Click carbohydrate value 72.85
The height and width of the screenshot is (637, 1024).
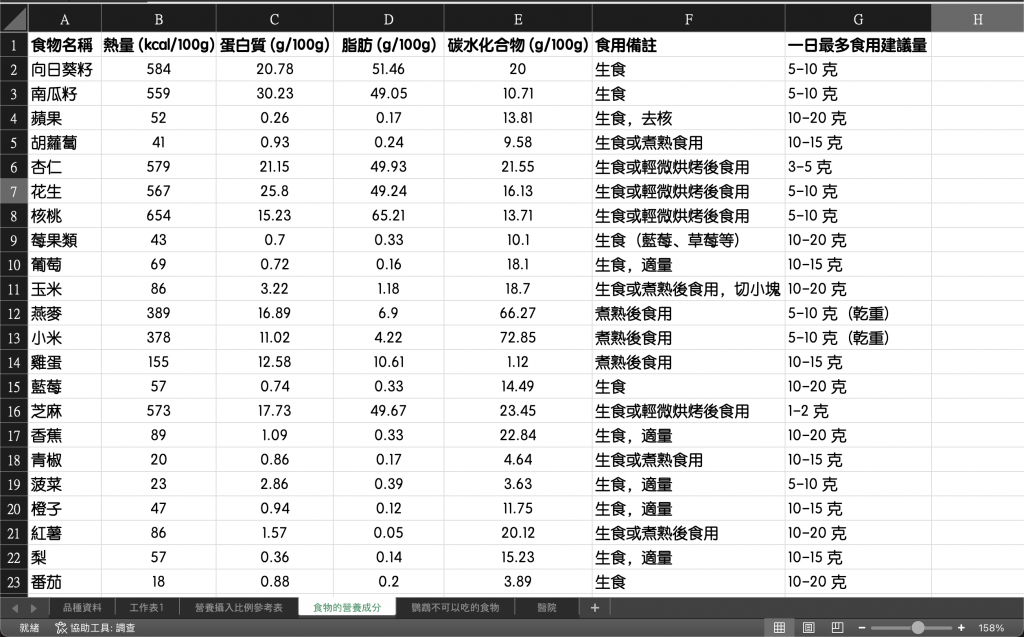coord(518,338)
